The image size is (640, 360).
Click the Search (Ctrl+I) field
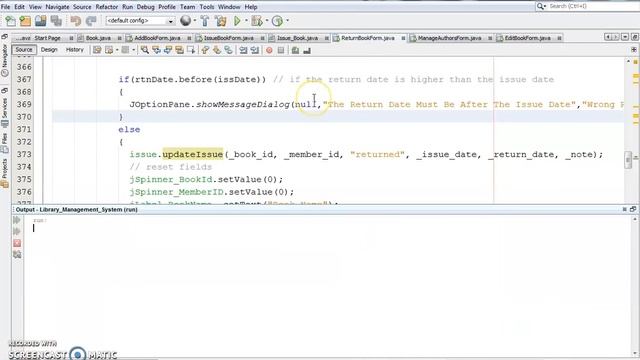coord(587,6)
